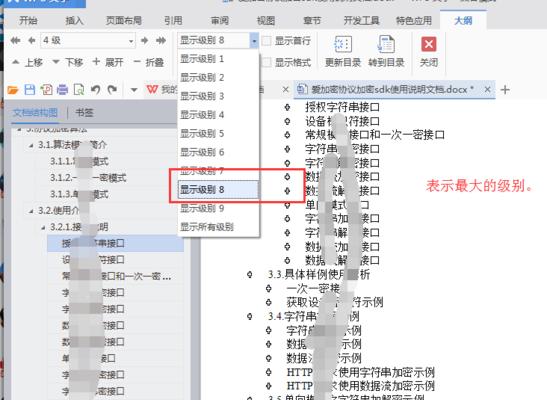The height and width of the screenshot is (400, 547).
Task: Click the open folder icon in quick toolbar
Action: 13,90
